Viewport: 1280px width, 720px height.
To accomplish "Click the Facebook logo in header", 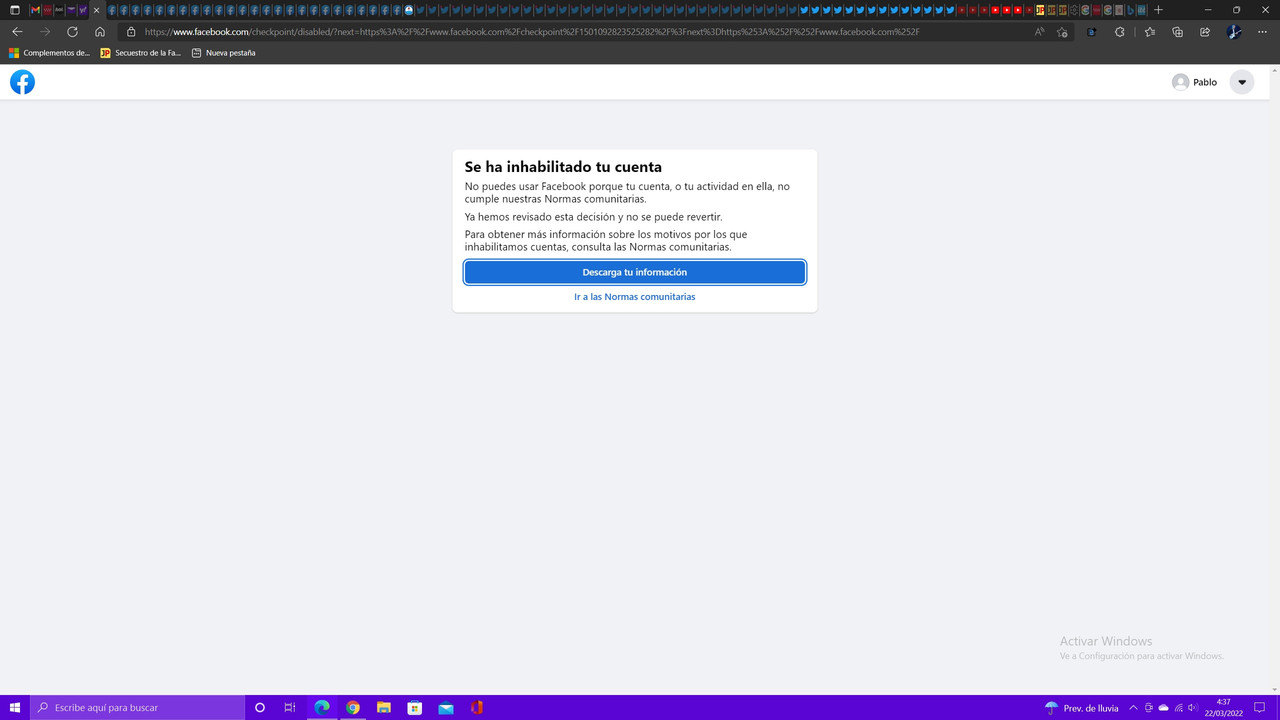I will click(22, 82).
